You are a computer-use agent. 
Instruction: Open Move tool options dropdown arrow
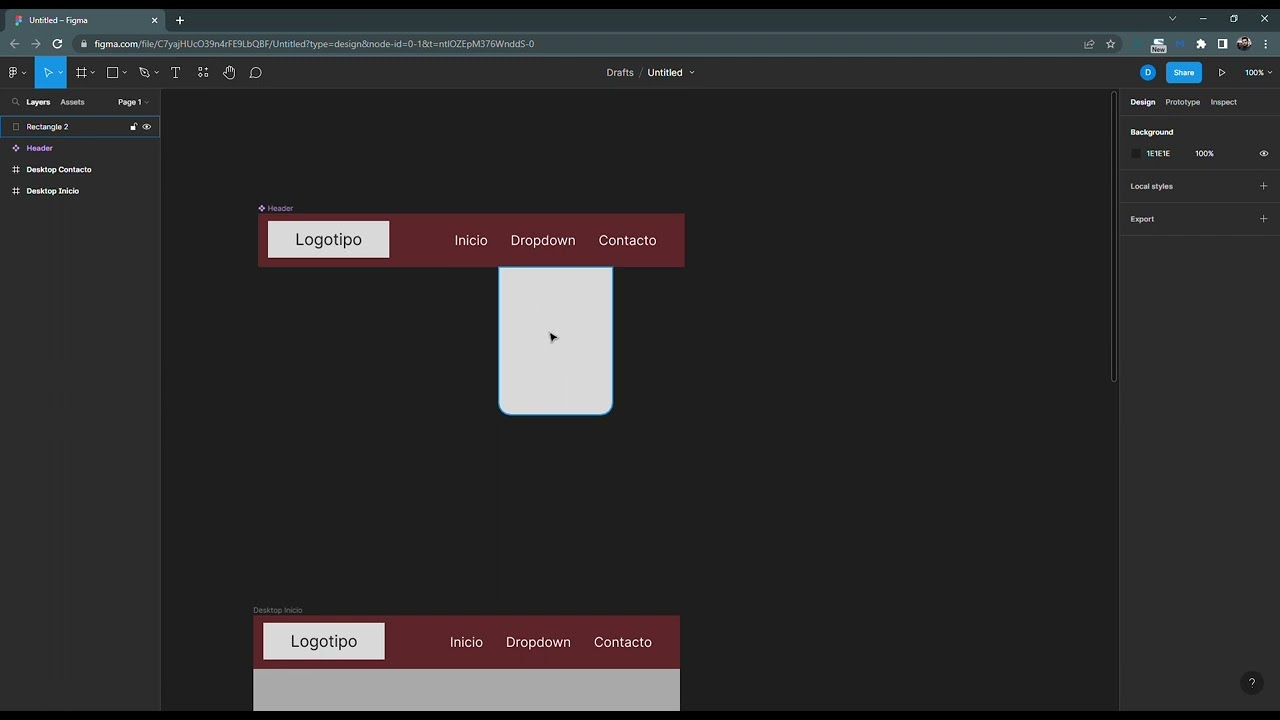pyautogui.click(x=60, y=72)
